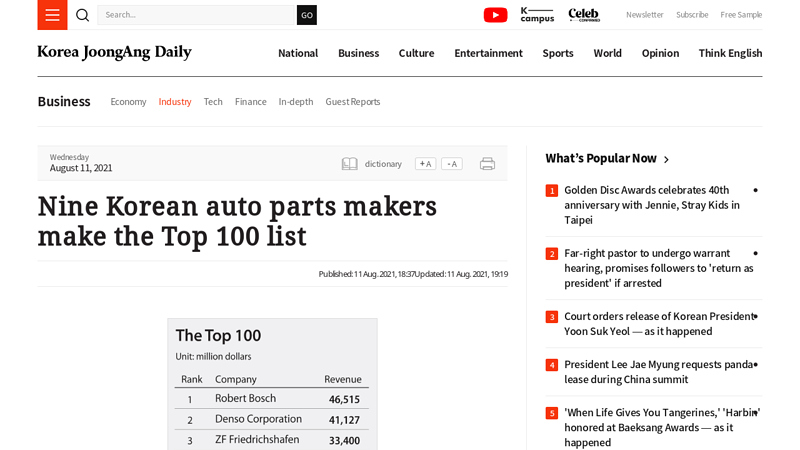Click the dictionary text label
This screenshot has width=800, height=450.
[x=383, y=164]
